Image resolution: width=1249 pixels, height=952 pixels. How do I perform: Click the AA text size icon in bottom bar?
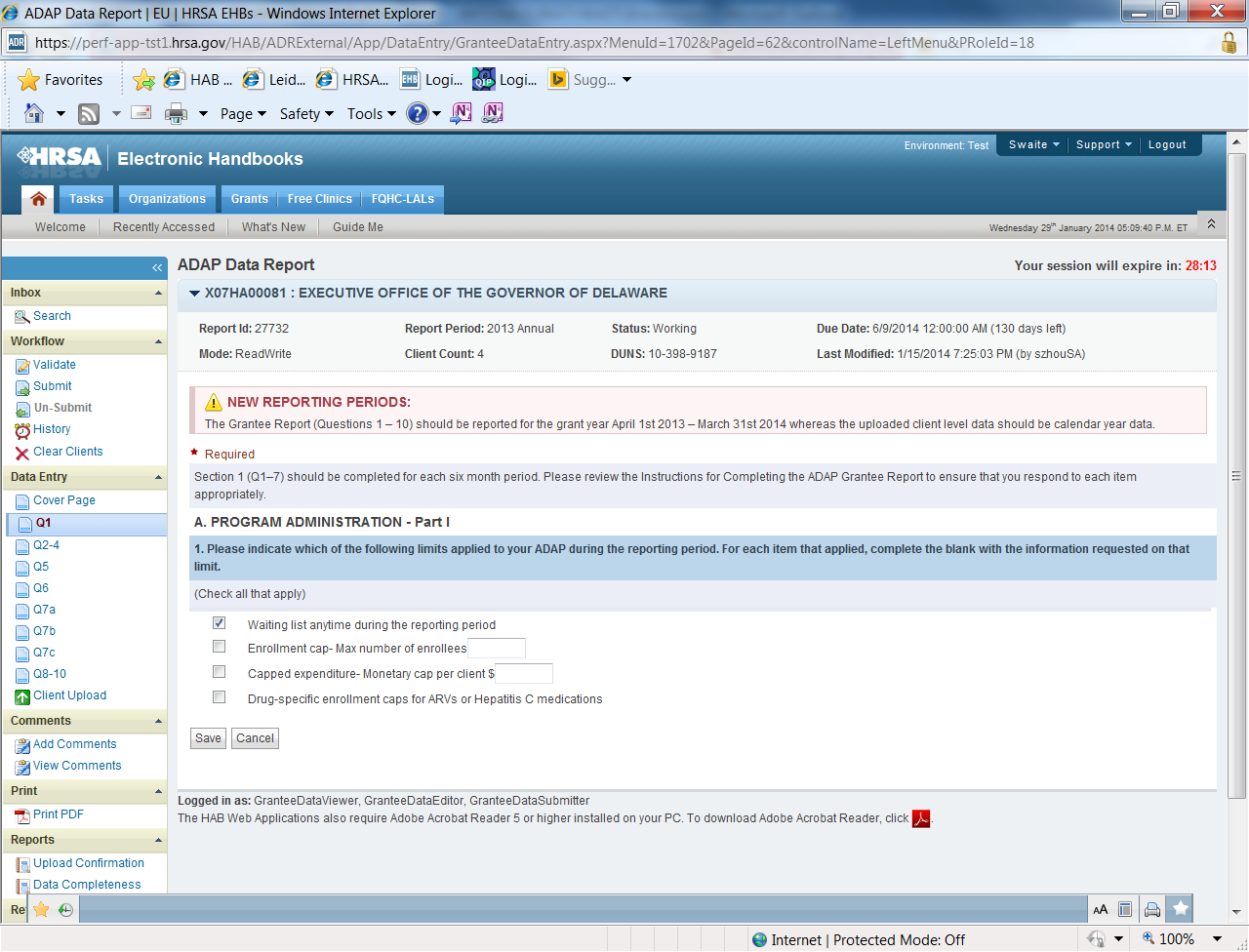(1101, 909)
